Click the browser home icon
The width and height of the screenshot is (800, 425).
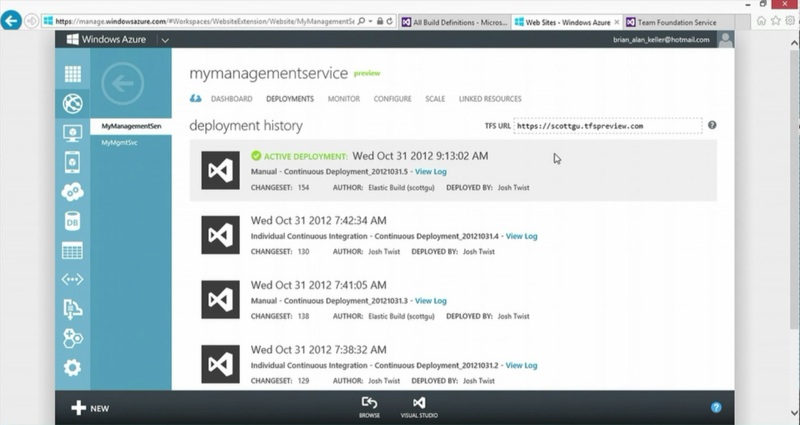click(762, 21)
